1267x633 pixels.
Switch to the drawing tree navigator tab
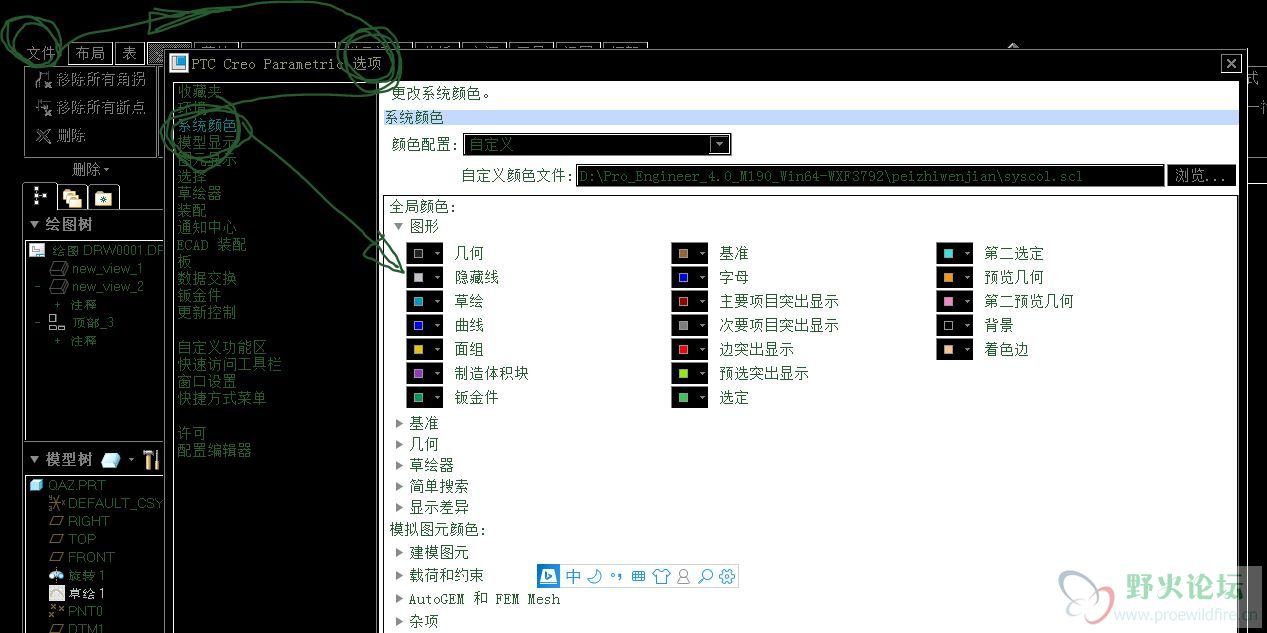click(41, 196)
